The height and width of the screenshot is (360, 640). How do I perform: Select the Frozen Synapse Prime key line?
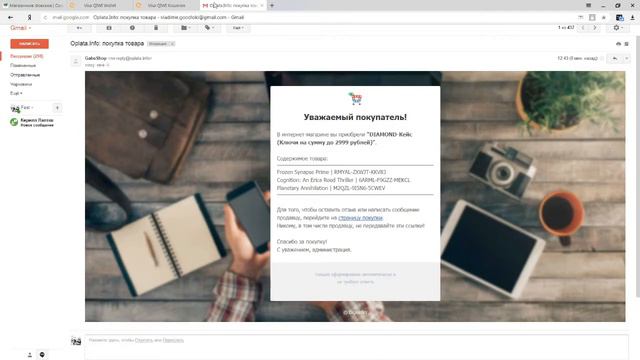click(331, 172)
